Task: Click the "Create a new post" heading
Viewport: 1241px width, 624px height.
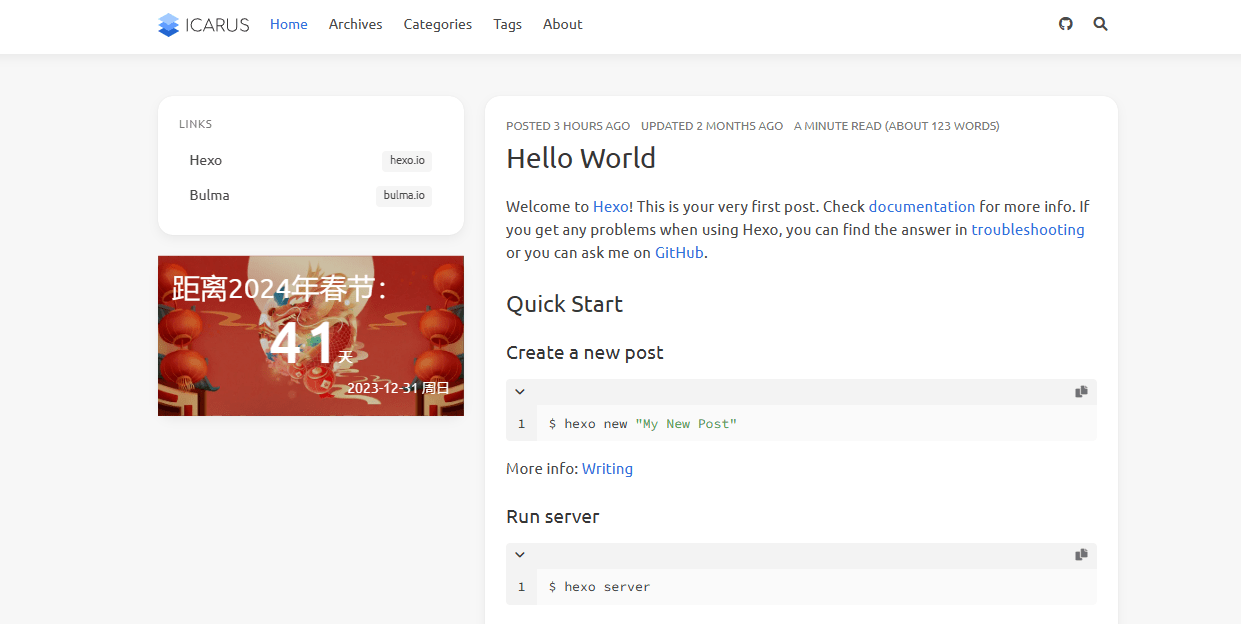Action: pyautogui.click(x=585, y=353)
